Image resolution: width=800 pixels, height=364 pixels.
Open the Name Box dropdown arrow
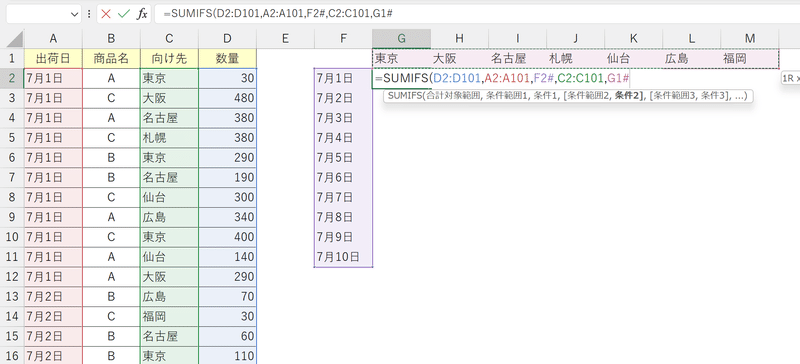[74, 14]
